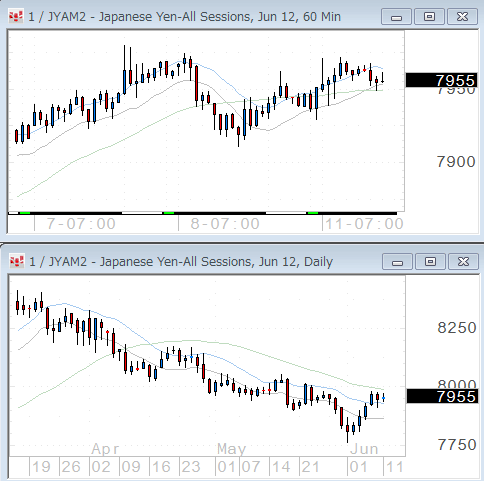Click the green session marker before the 11-07:00 label

point(313,213)
